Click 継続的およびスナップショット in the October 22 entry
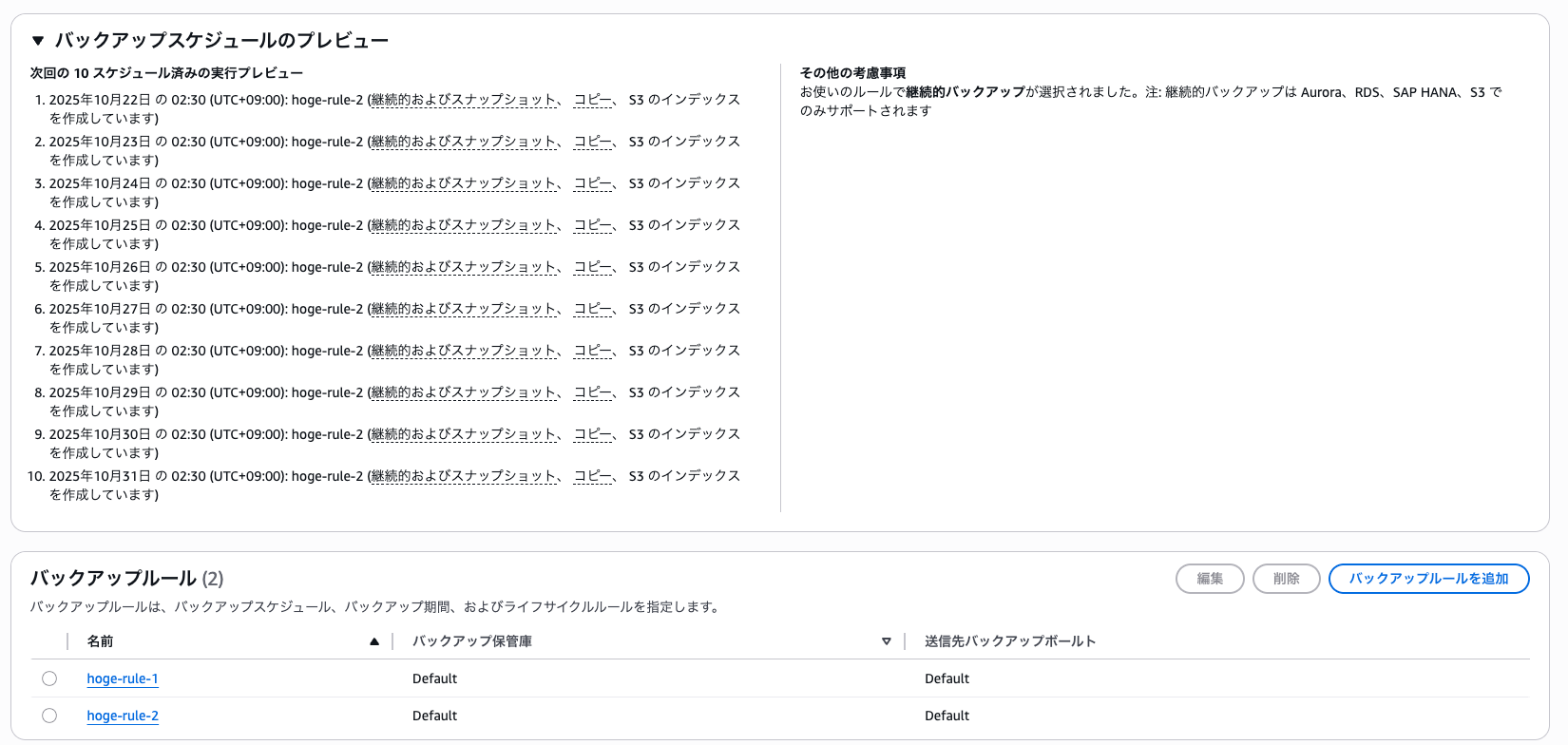The image size is (1568, 745). pos(464,100)
